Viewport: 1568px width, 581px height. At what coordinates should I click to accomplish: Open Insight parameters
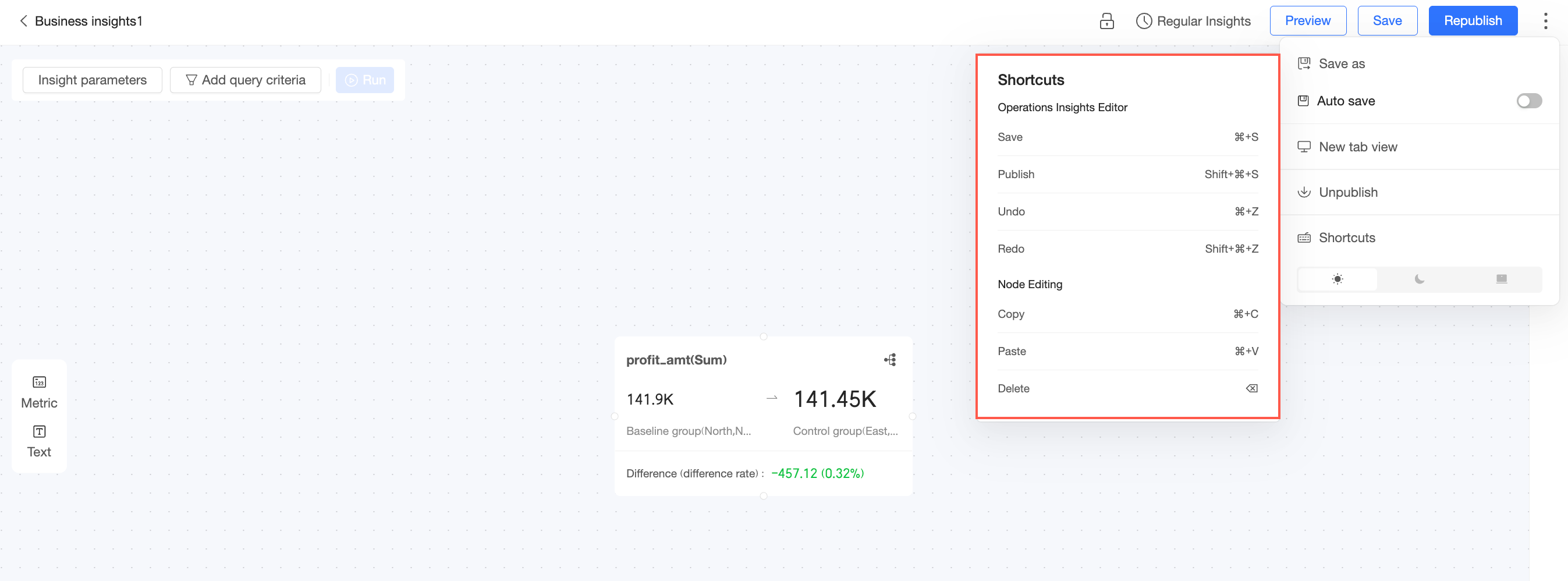click(x=93, y=80)
